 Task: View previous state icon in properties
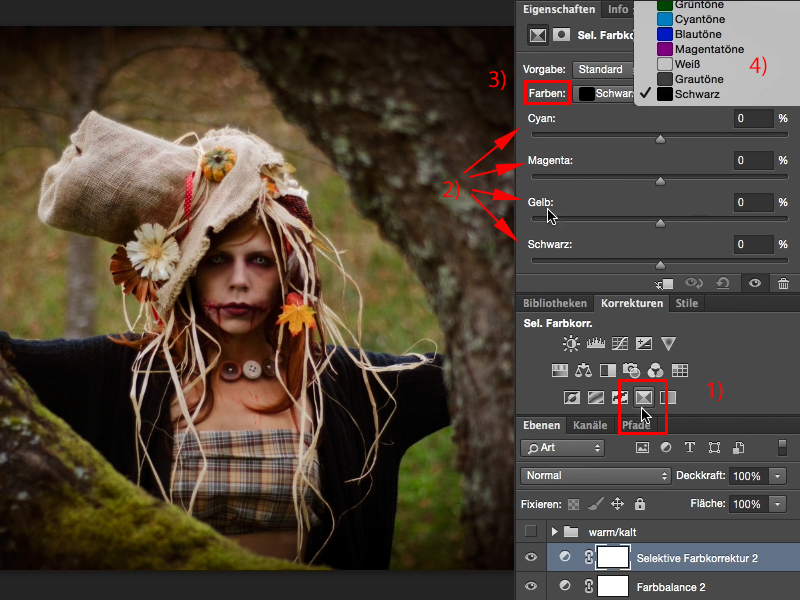(694, 283)
